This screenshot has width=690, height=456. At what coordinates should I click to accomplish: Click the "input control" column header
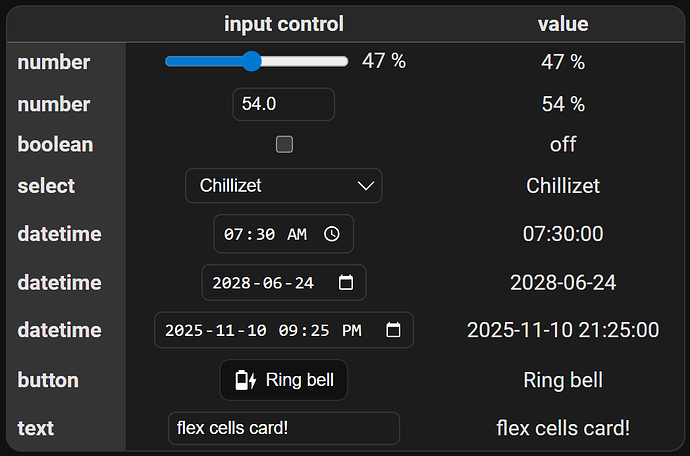283,24
